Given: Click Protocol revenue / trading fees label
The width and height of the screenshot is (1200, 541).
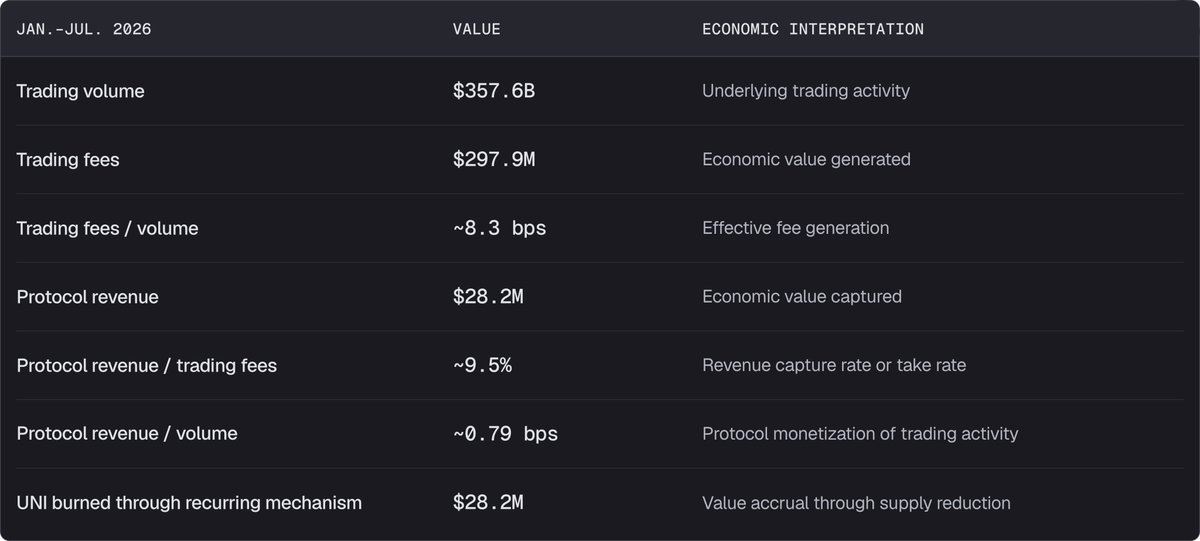Looking at the screenshot, I should pos(146,366).
